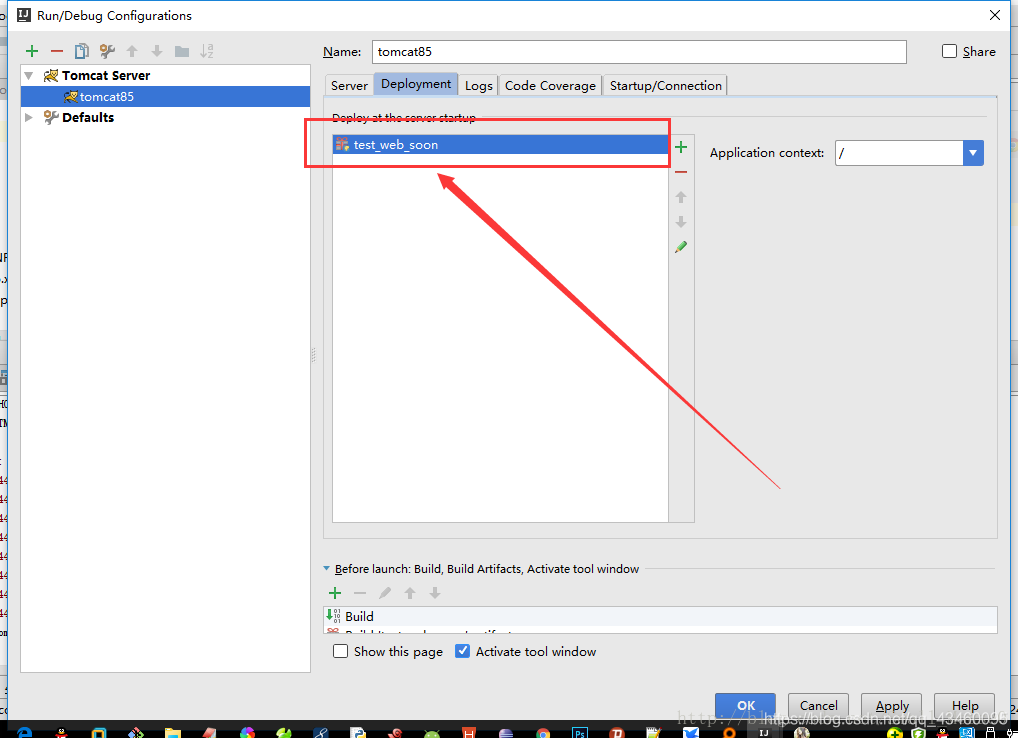Image resolution: width=1018 pixels, height=738 pixels.
Task: Click the Apply button
Action: point(891,705)
